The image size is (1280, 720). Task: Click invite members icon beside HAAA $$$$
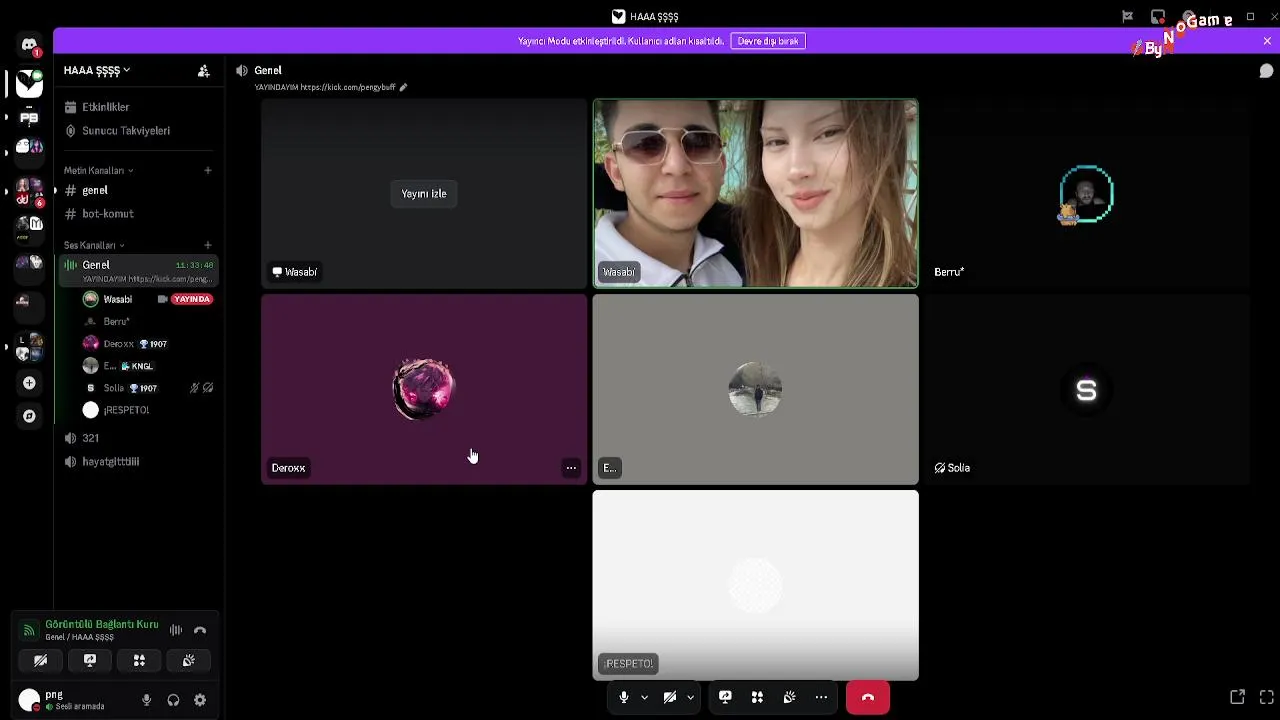click(x=203, y=71)
